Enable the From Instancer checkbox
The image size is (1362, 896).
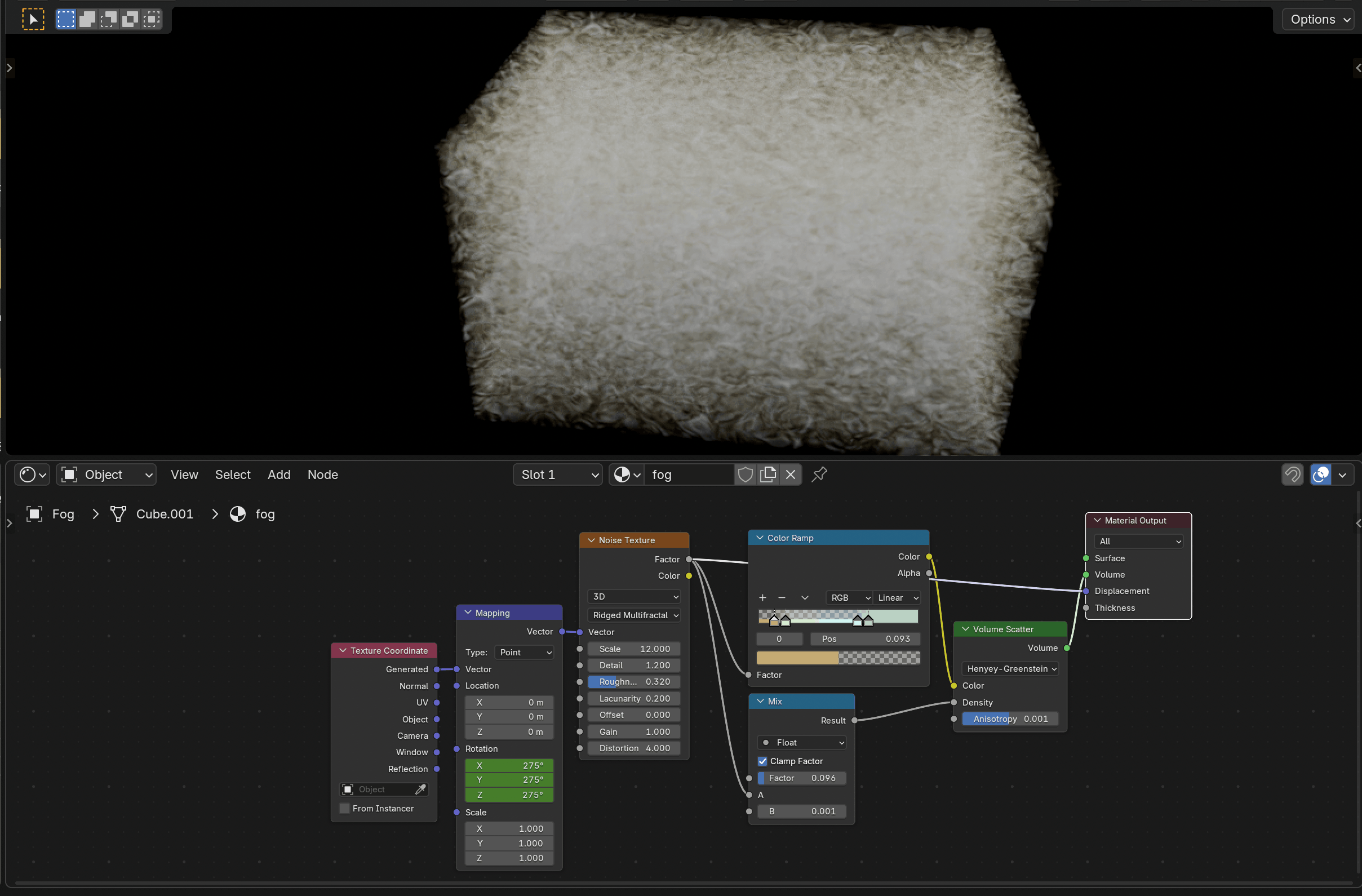pos(344,809)
